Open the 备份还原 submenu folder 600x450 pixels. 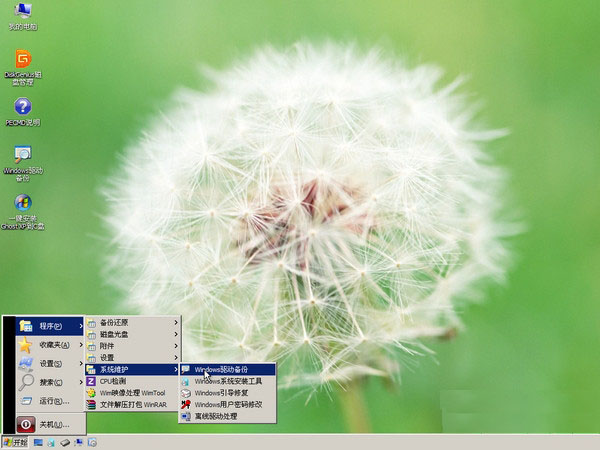pos(130,322)
